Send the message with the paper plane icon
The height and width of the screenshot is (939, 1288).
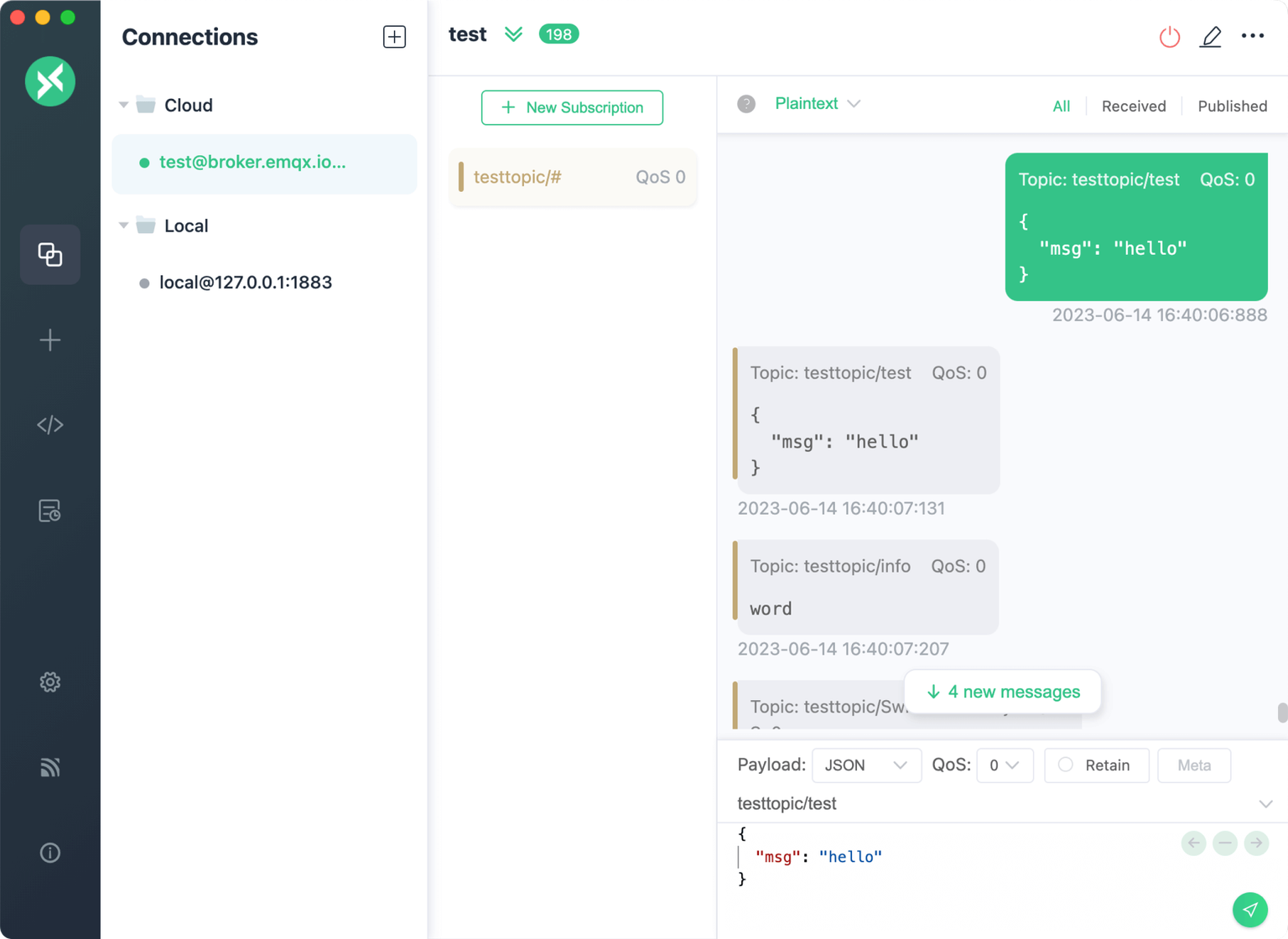point(1250,909)
